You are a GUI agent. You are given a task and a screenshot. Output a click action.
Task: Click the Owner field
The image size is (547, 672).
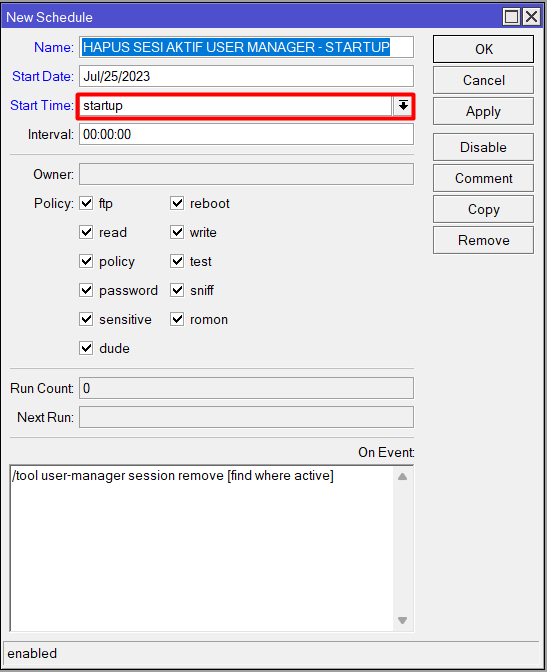[x=246, y=174]
